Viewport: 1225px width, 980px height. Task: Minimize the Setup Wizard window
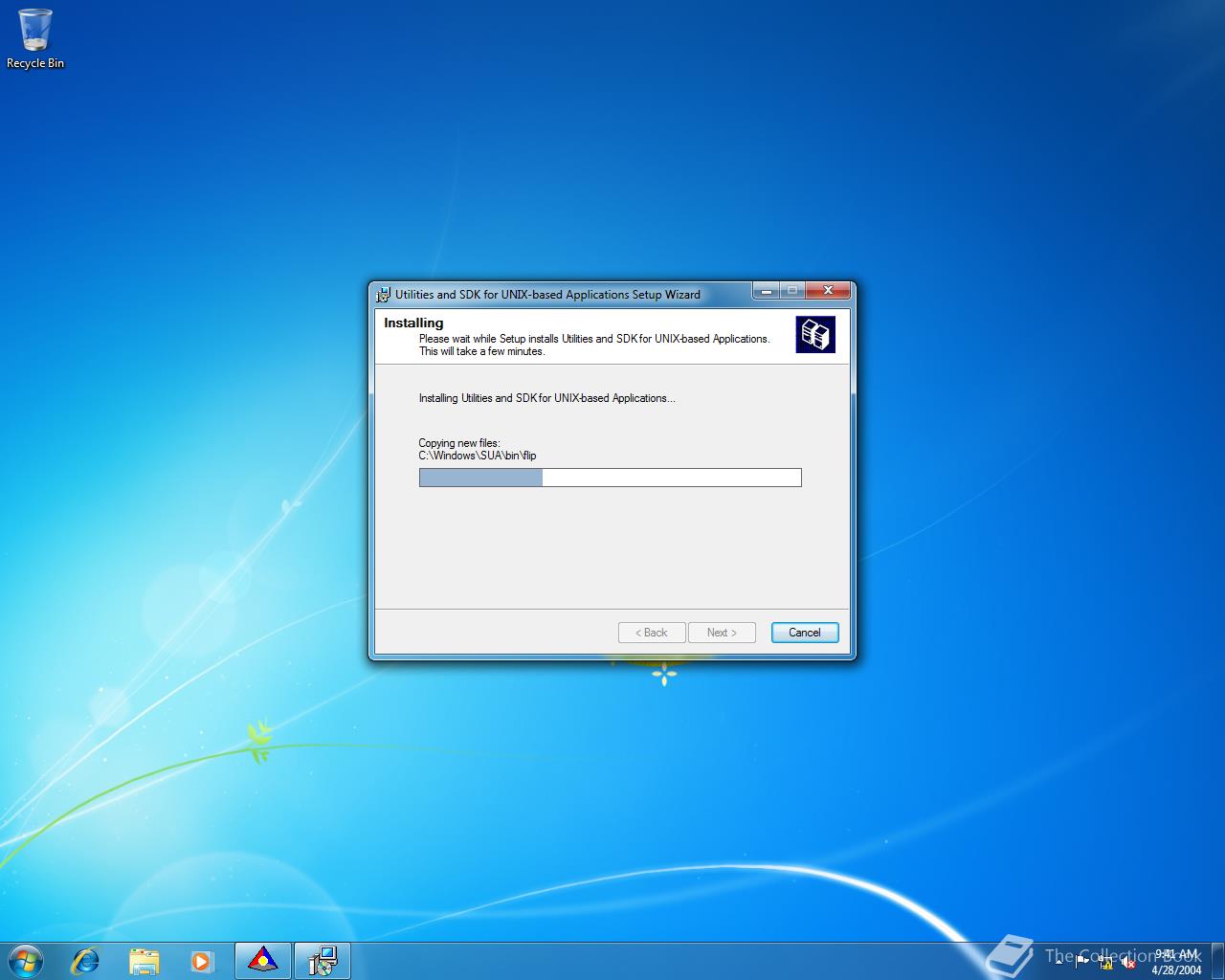coord(766,290)
